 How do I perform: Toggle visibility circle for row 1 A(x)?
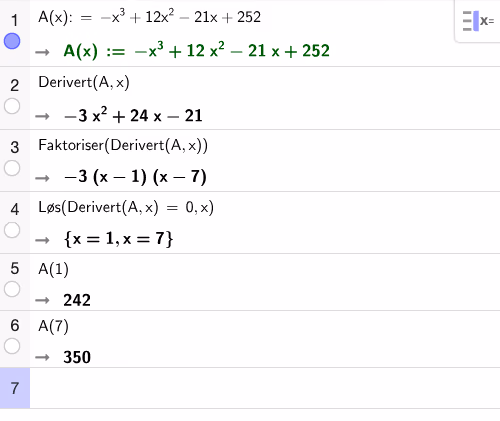pos(12,41)
